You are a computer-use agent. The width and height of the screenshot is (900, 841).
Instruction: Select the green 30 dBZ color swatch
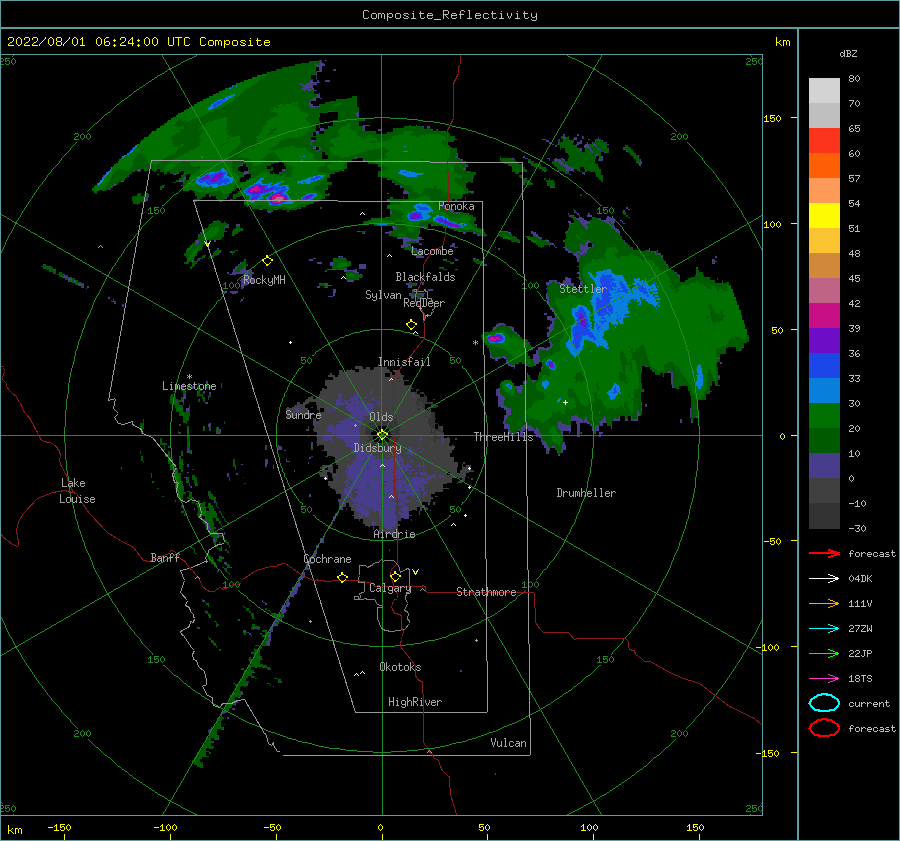(x=824, y=416)
